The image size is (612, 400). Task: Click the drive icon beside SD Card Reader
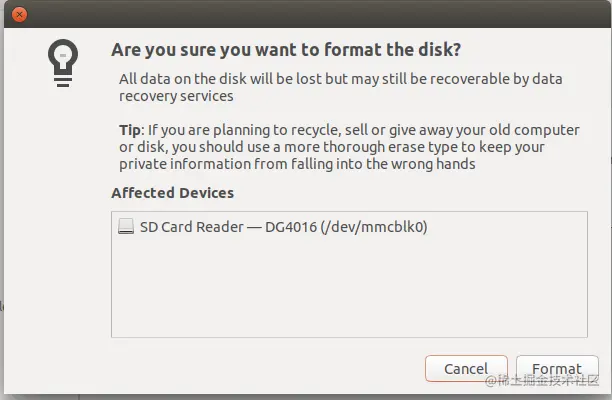[x=125, y=227]
